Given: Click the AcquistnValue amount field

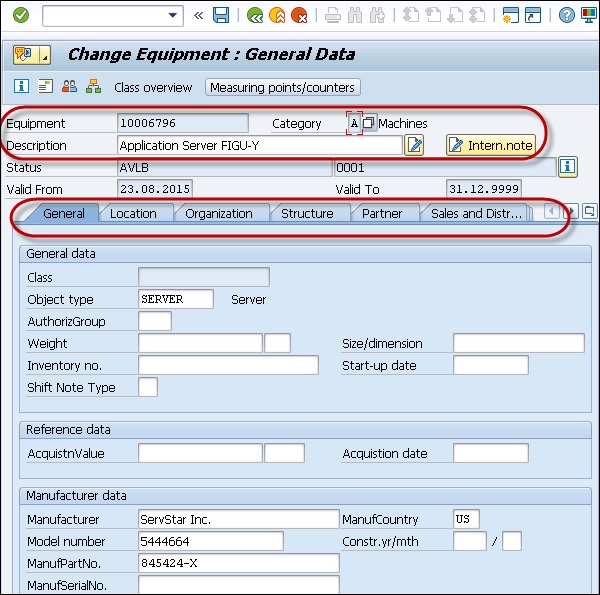Looking at the screenshot, I should pyautogui.click(x=200, y=453).
